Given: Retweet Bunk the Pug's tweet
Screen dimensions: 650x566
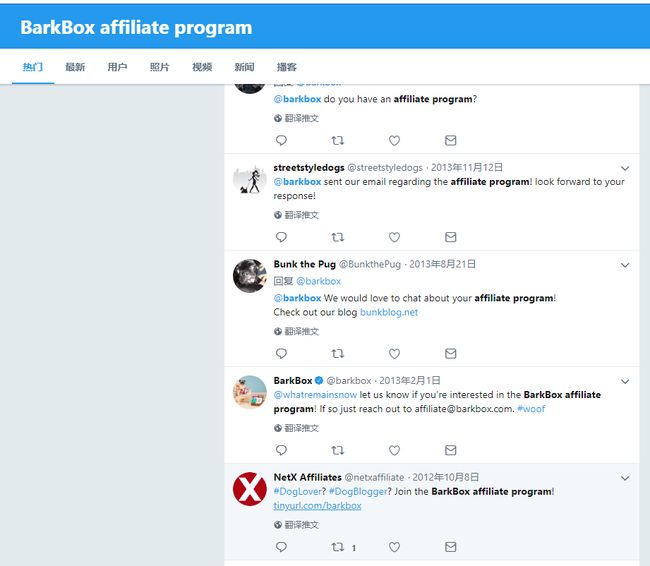Looking at the screenshot, I should [337, 354].
